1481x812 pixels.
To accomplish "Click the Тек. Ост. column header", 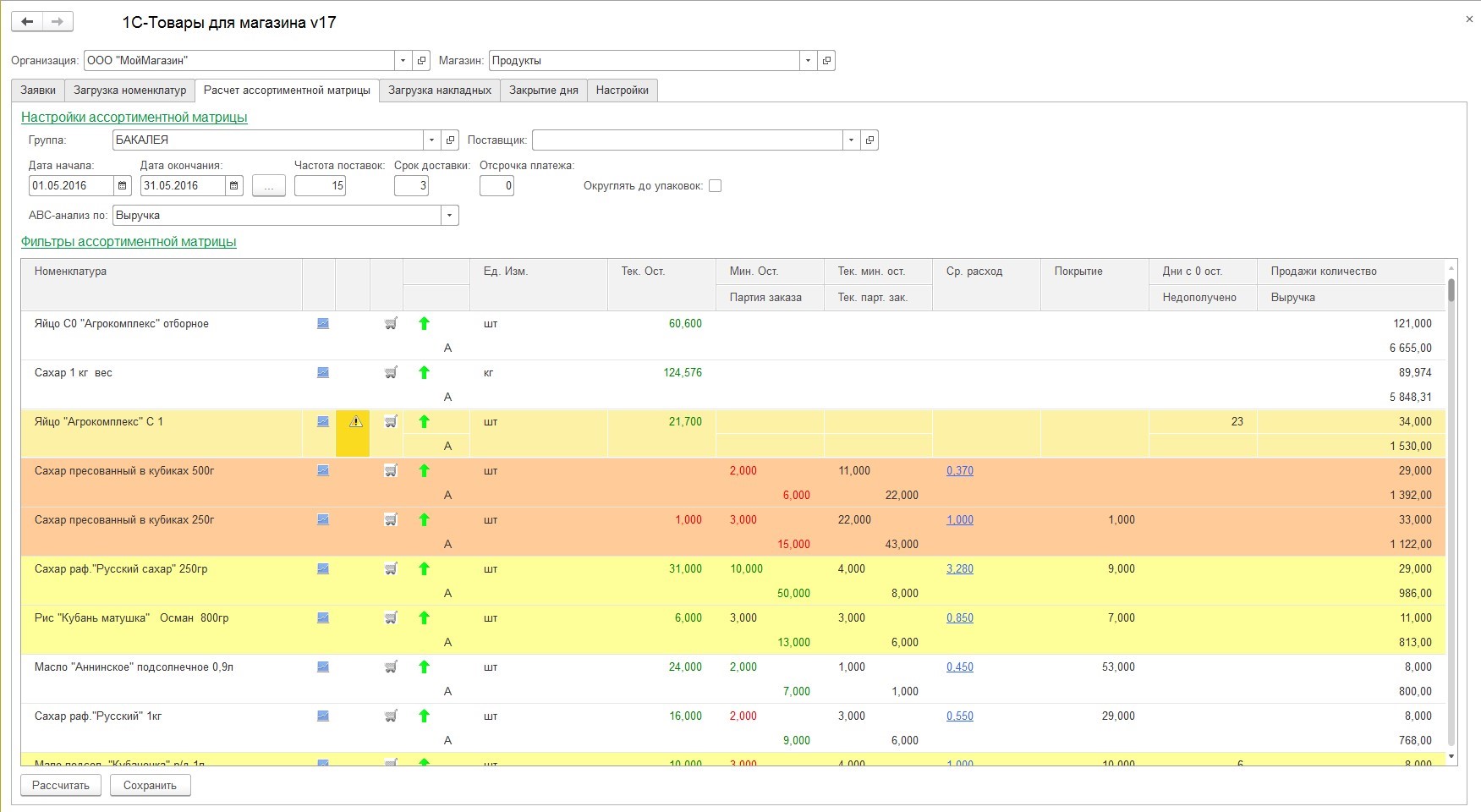I will [x=661, y=284].
